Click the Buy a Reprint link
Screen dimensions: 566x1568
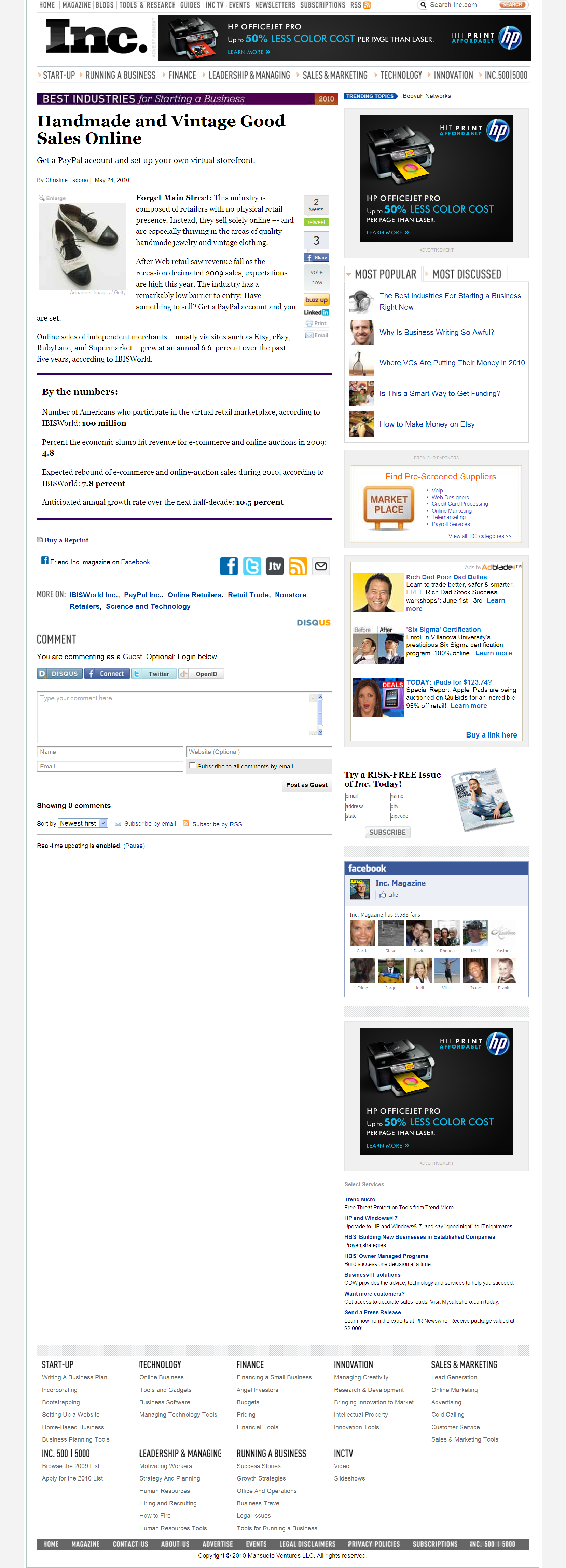coord(66,540)
